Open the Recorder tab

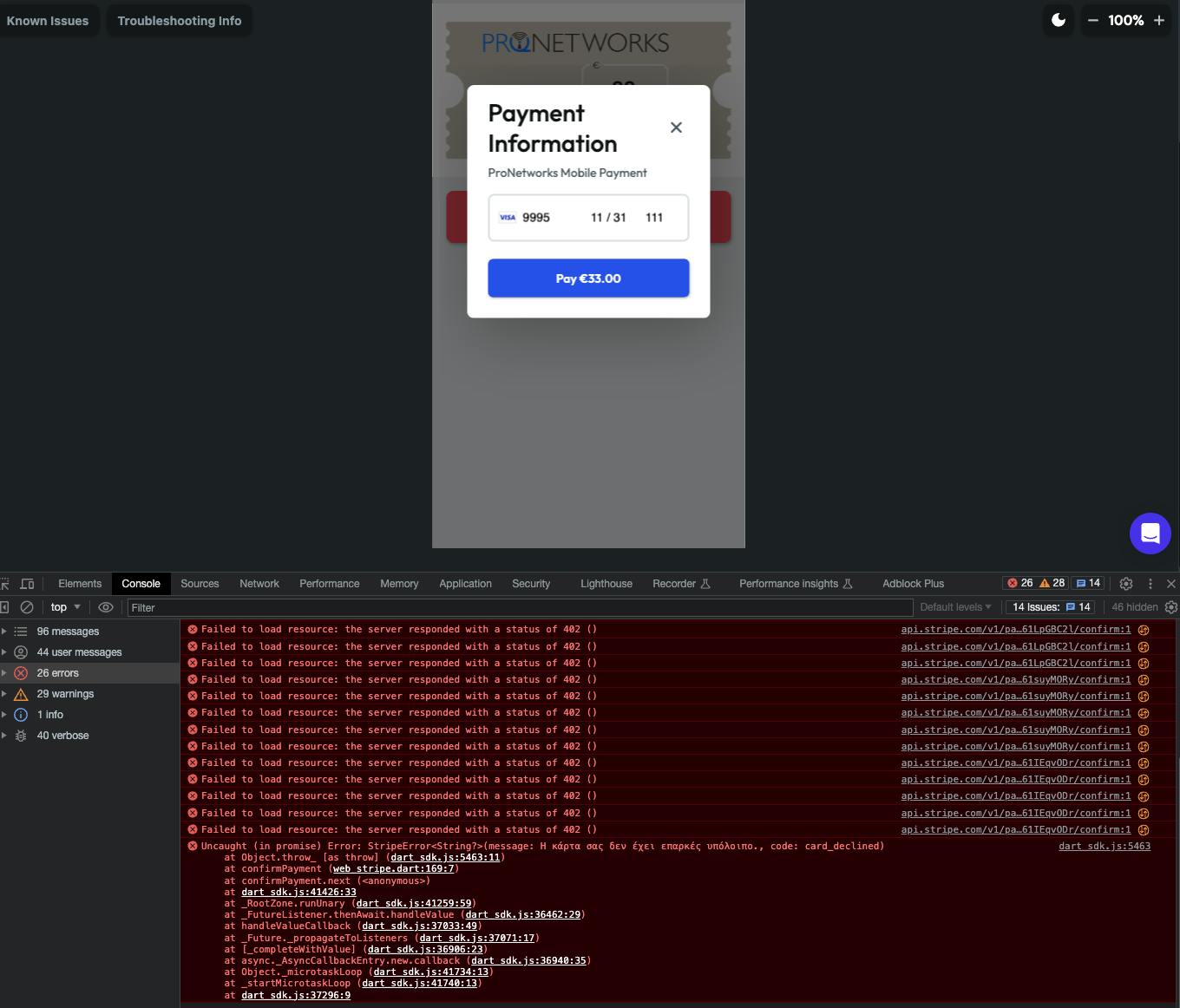click(x=681, y=584)
